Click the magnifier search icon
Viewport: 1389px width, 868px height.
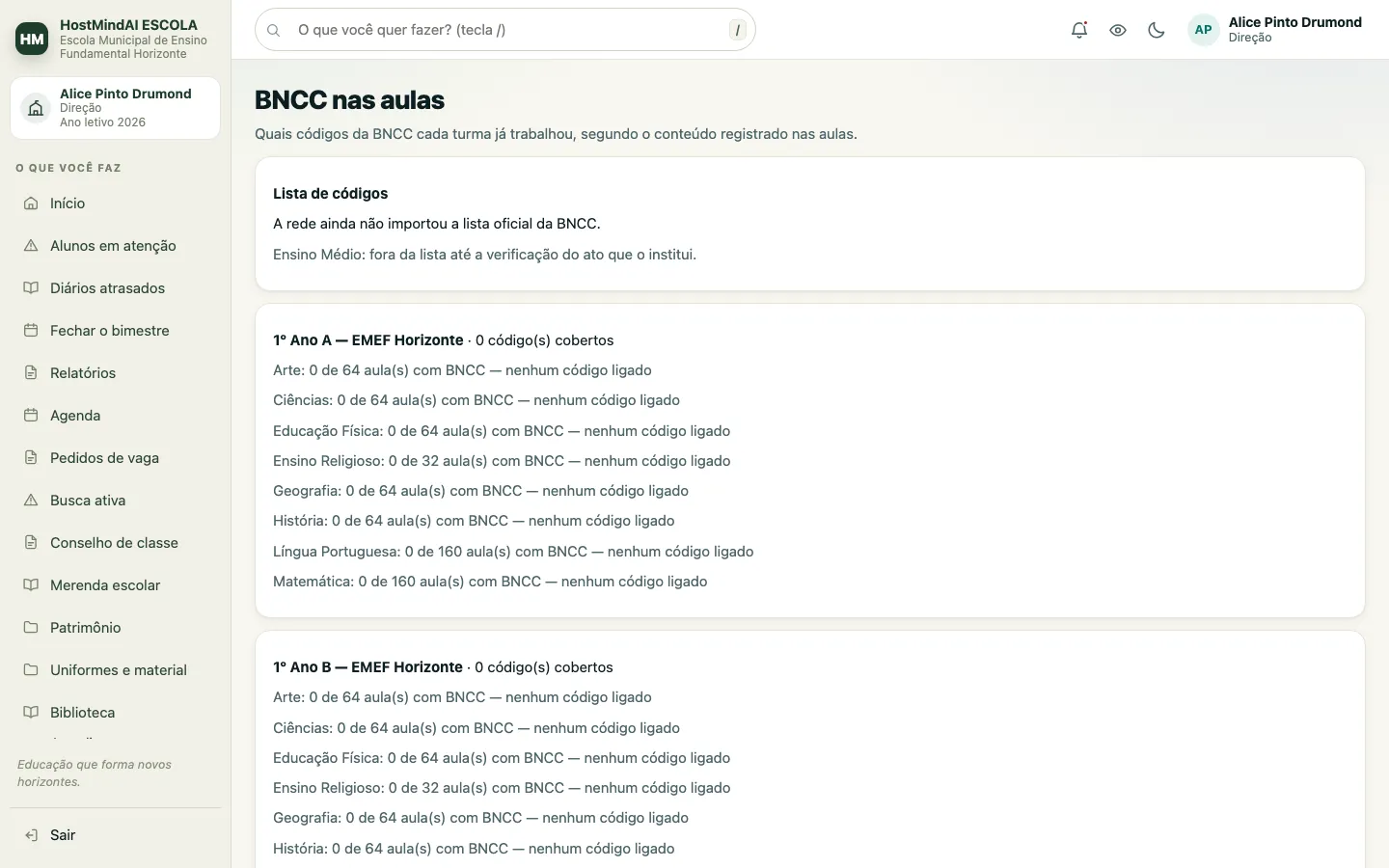[274, 30]
